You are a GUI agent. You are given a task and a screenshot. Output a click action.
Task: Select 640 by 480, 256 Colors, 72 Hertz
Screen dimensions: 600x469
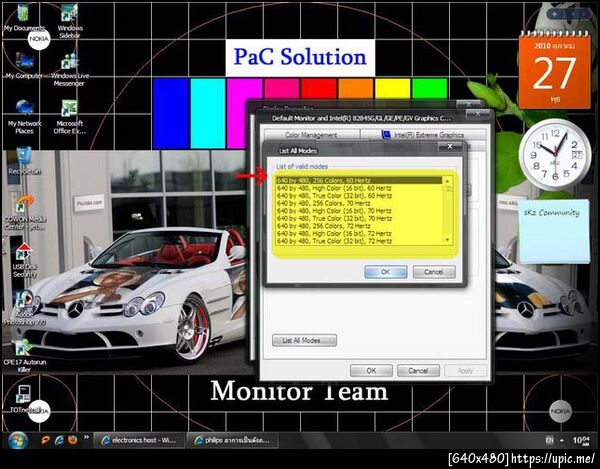359,226
